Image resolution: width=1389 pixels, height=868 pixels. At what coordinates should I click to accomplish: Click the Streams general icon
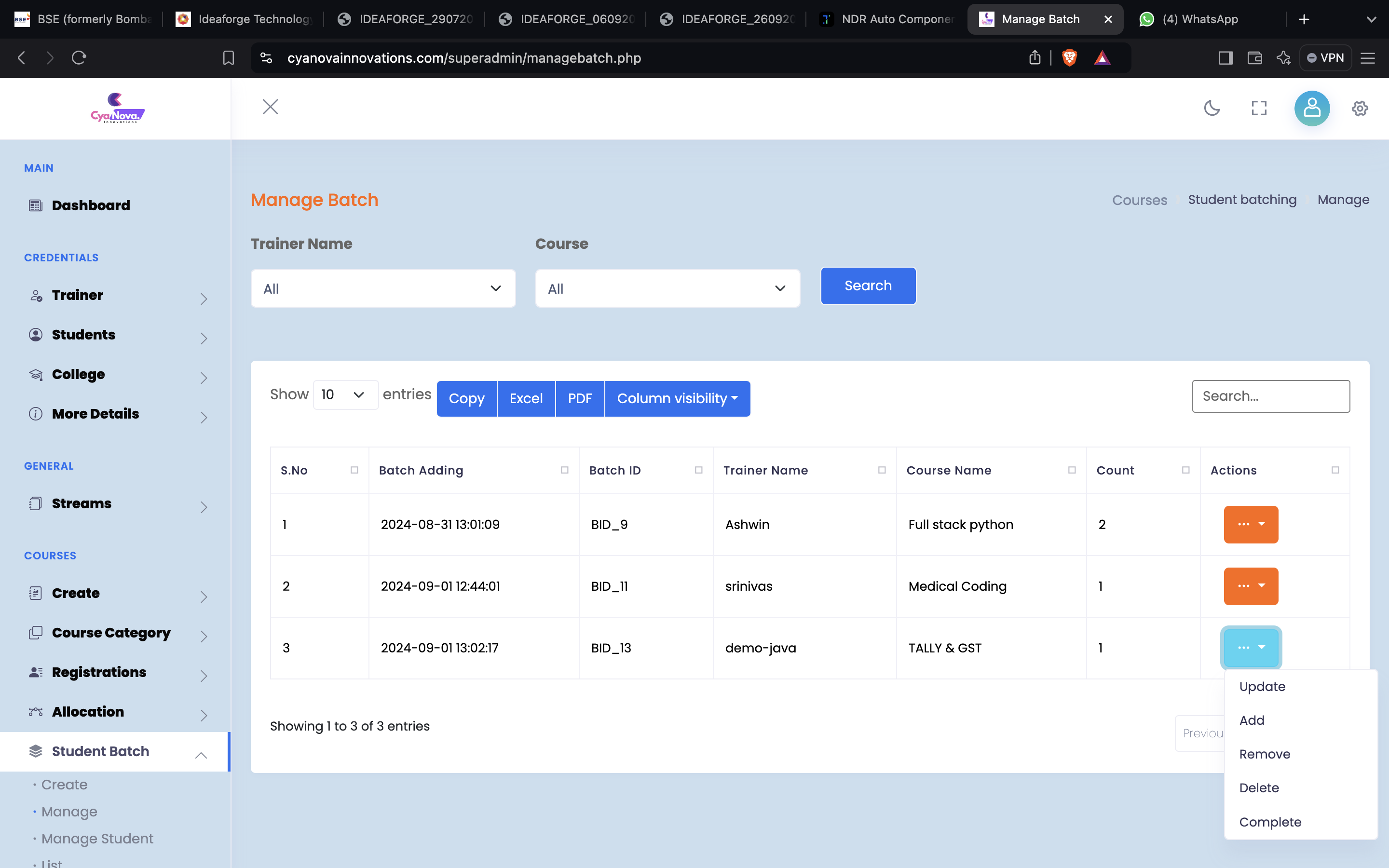36,503
